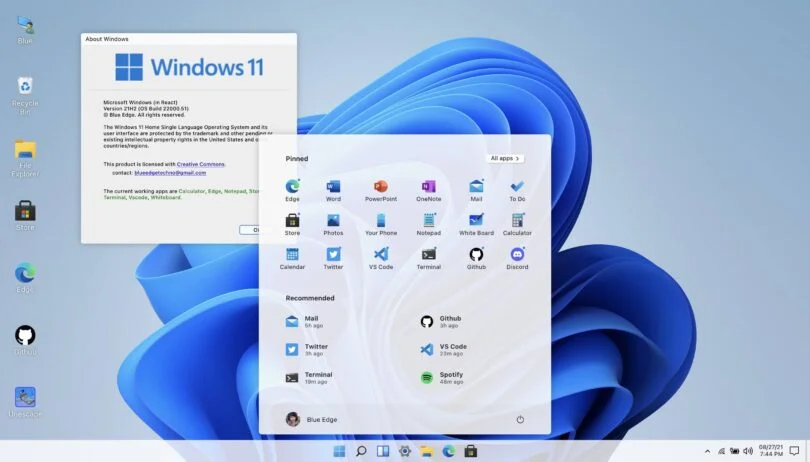Open the Edge desktop shortcut
810x462 pixels.
25,278
